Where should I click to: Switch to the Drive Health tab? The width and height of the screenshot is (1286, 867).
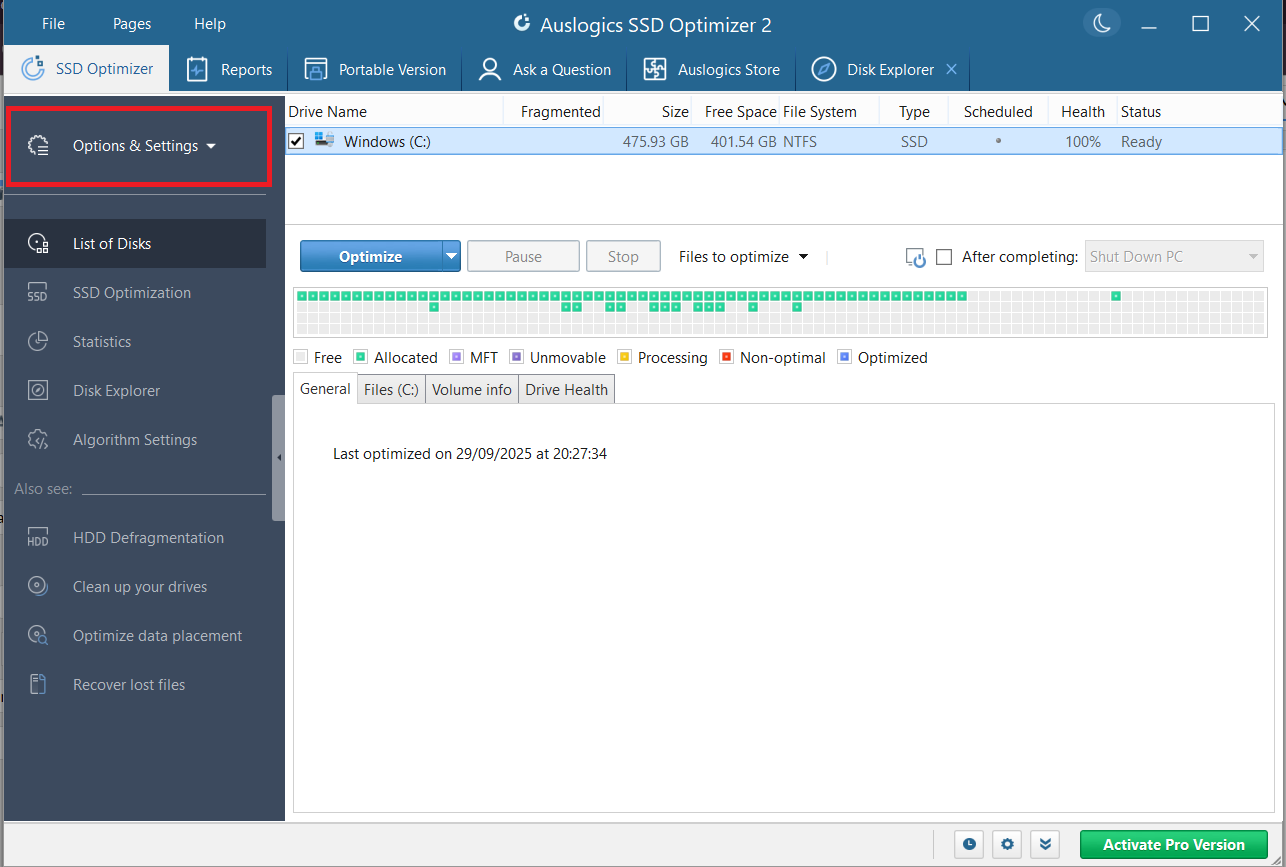pos(566,389)
